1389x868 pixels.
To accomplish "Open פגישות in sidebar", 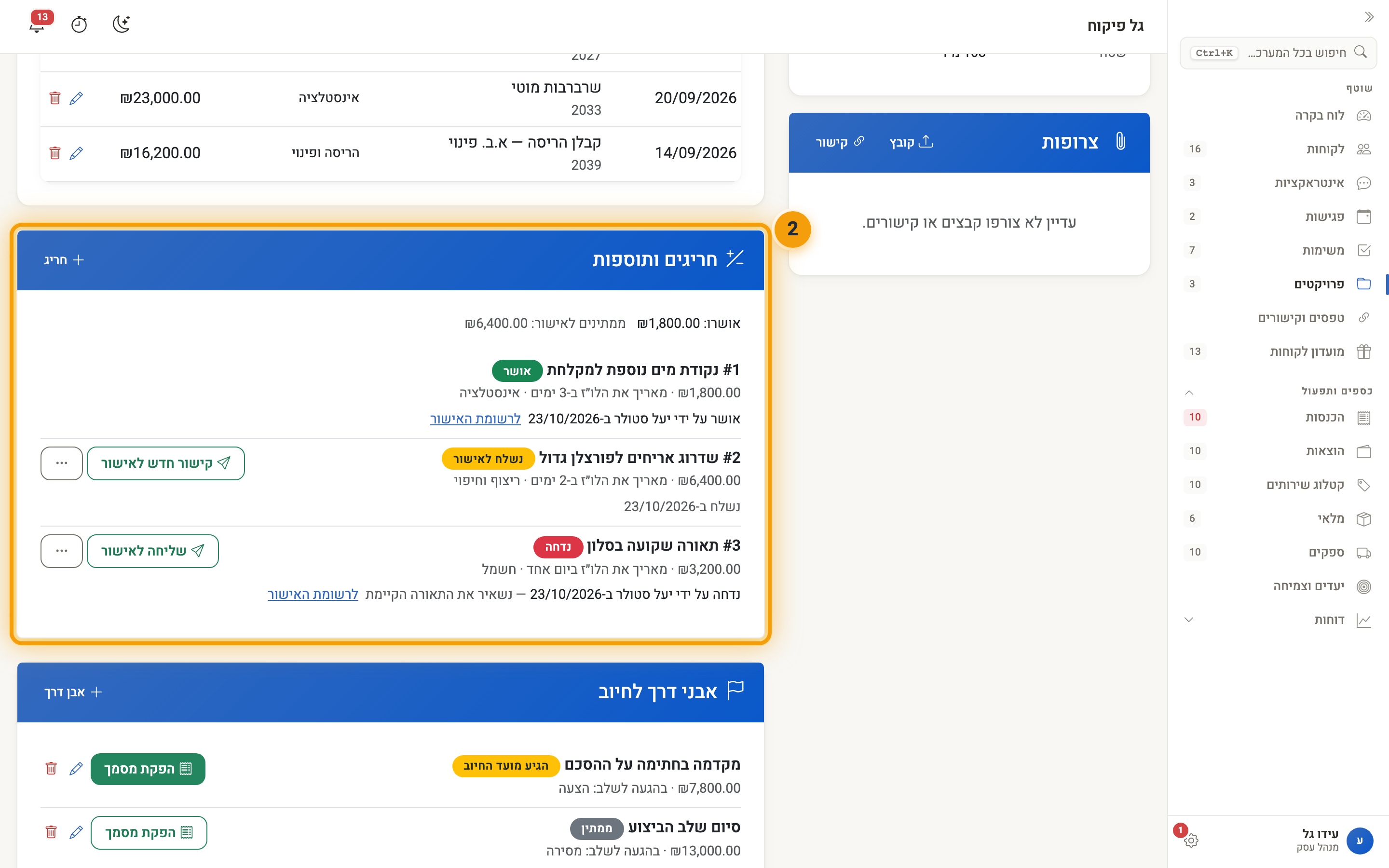I will click(1278, 217).
